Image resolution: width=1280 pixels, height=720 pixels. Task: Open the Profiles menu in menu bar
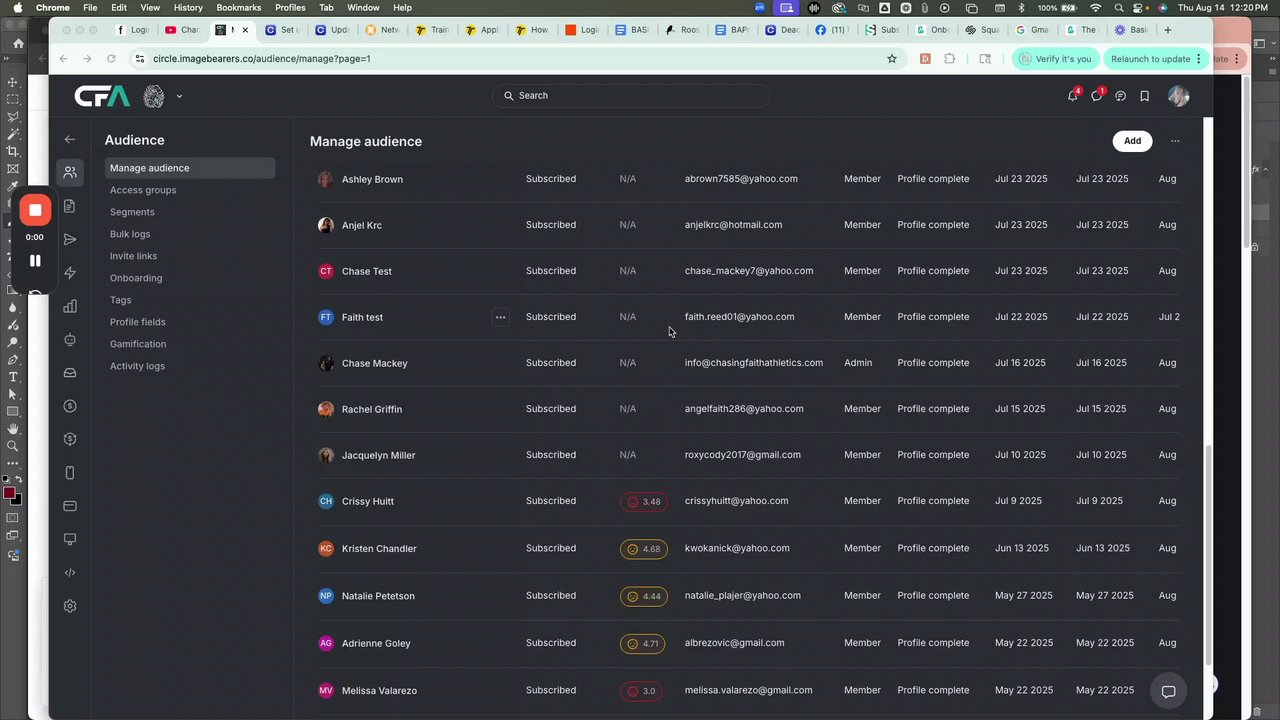(290, 7)
